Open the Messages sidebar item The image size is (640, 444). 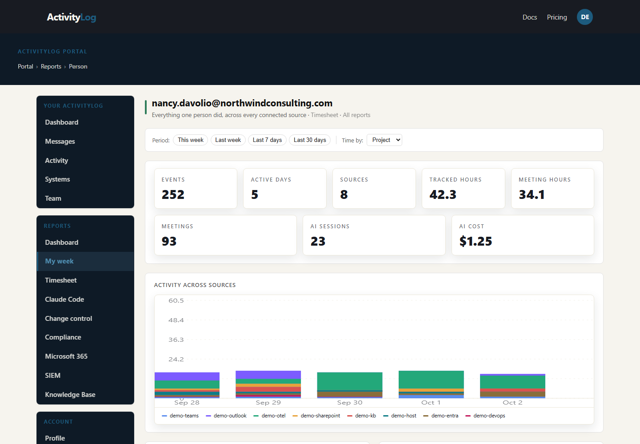(x=85, y=141)
